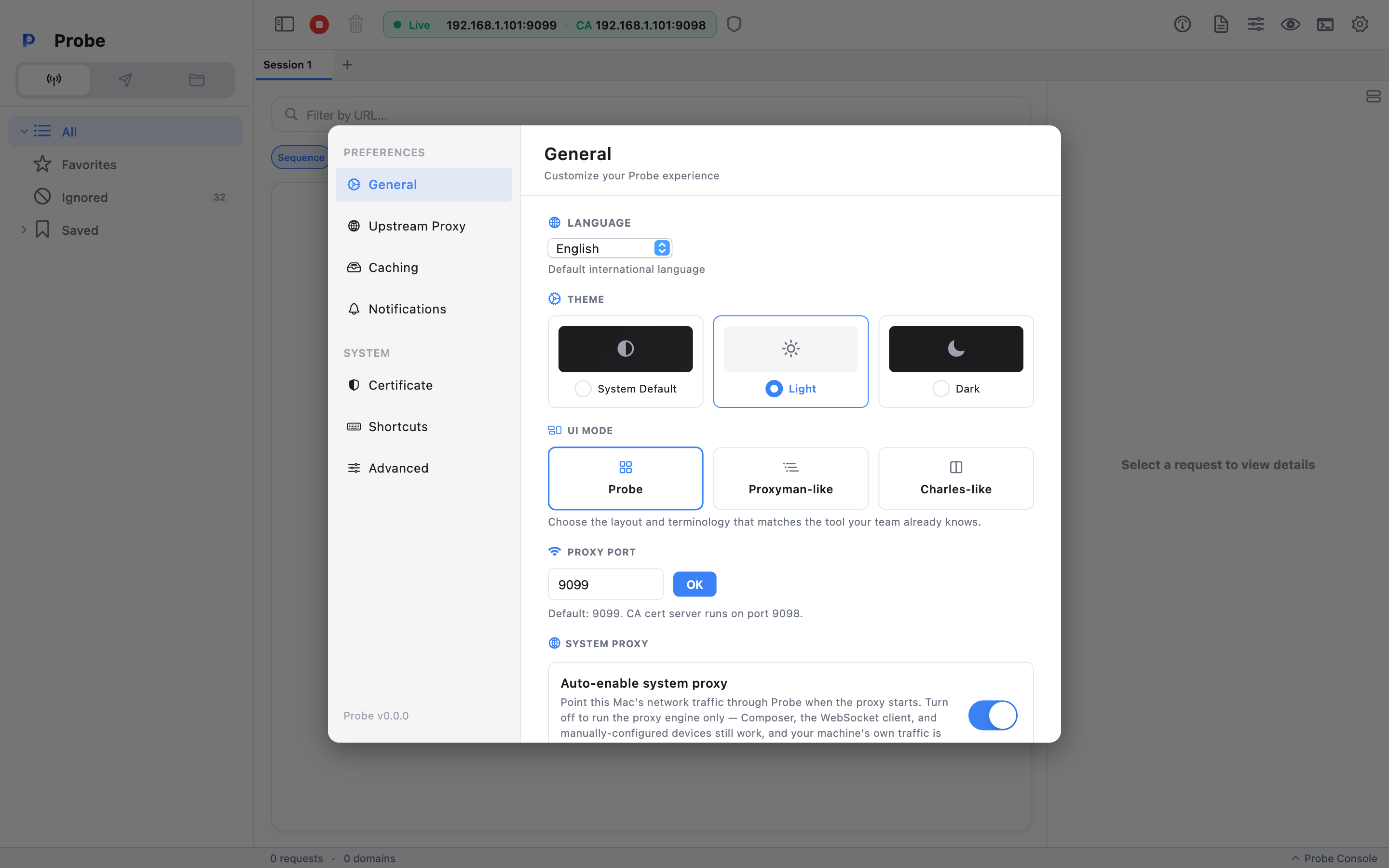Viewport: 1389px width, 868px height.
Task: Click the eye icon in top toolbar
Action: [1291, 24]
